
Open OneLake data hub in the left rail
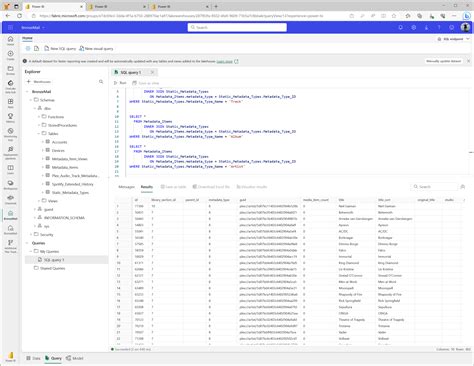(10, 86)
